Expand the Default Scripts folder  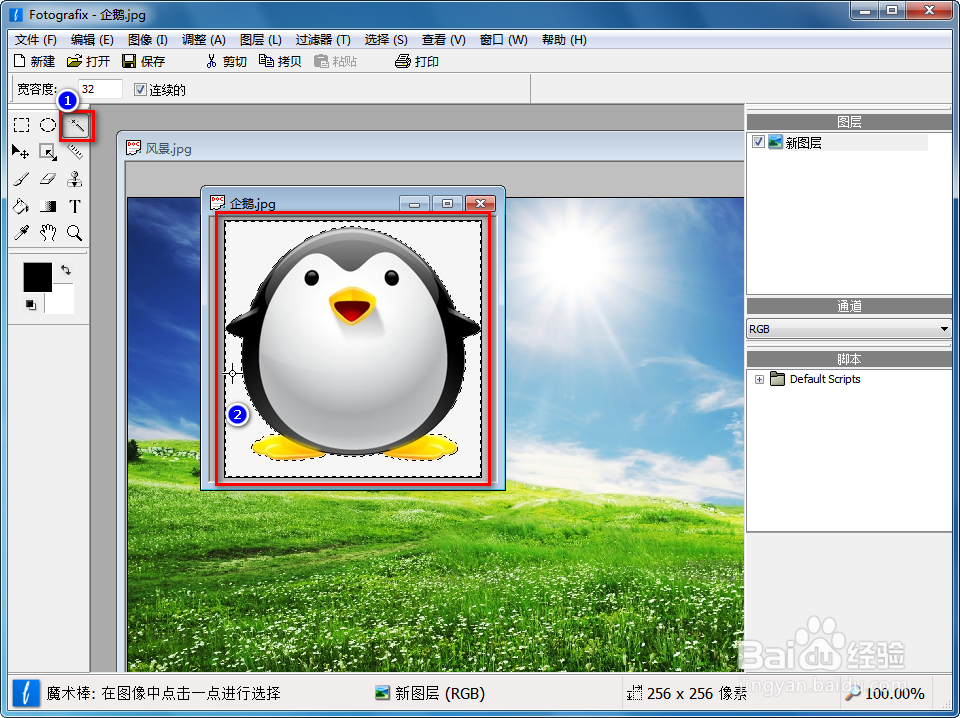tap(759, 380)
